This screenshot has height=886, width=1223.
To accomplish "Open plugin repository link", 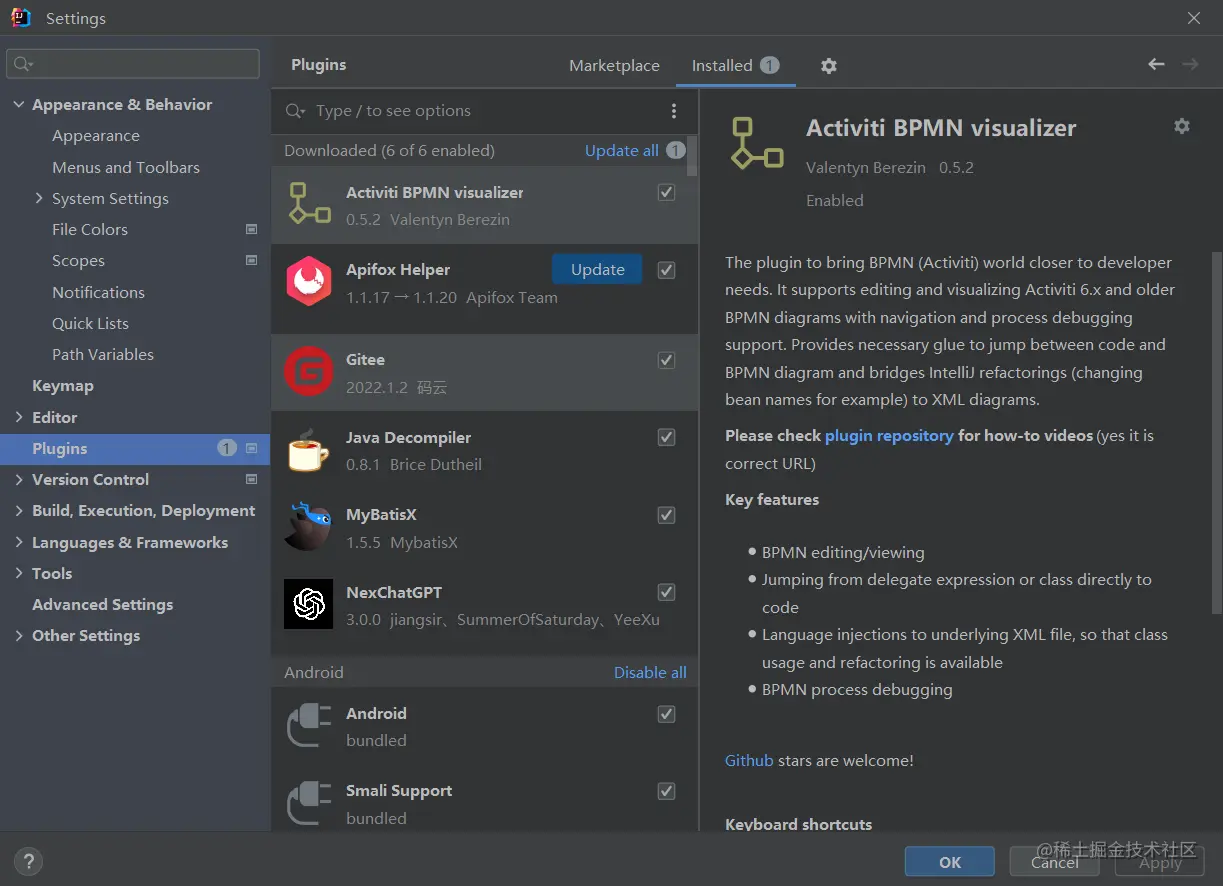I will coord(889,435).
